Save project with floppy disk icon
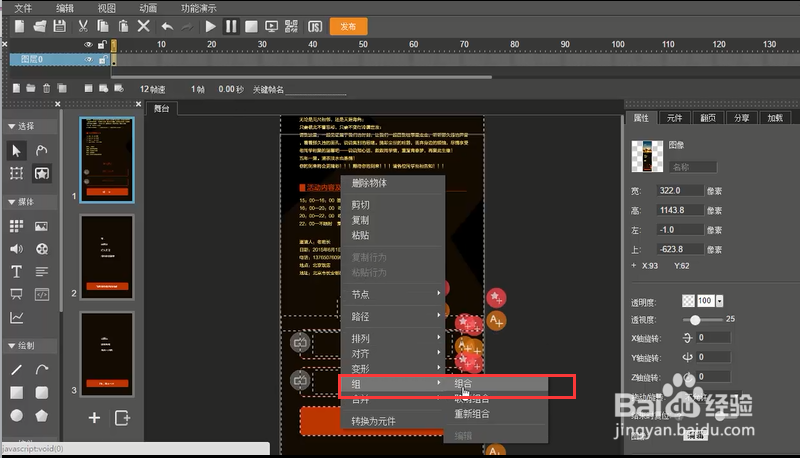800x458 pixels. (x=60, y=26)
